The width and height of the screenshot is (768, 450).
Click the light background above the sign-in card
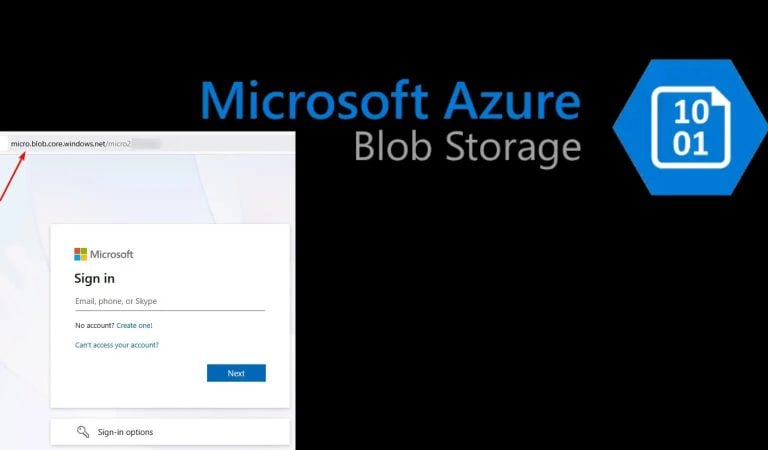(170, 190)
